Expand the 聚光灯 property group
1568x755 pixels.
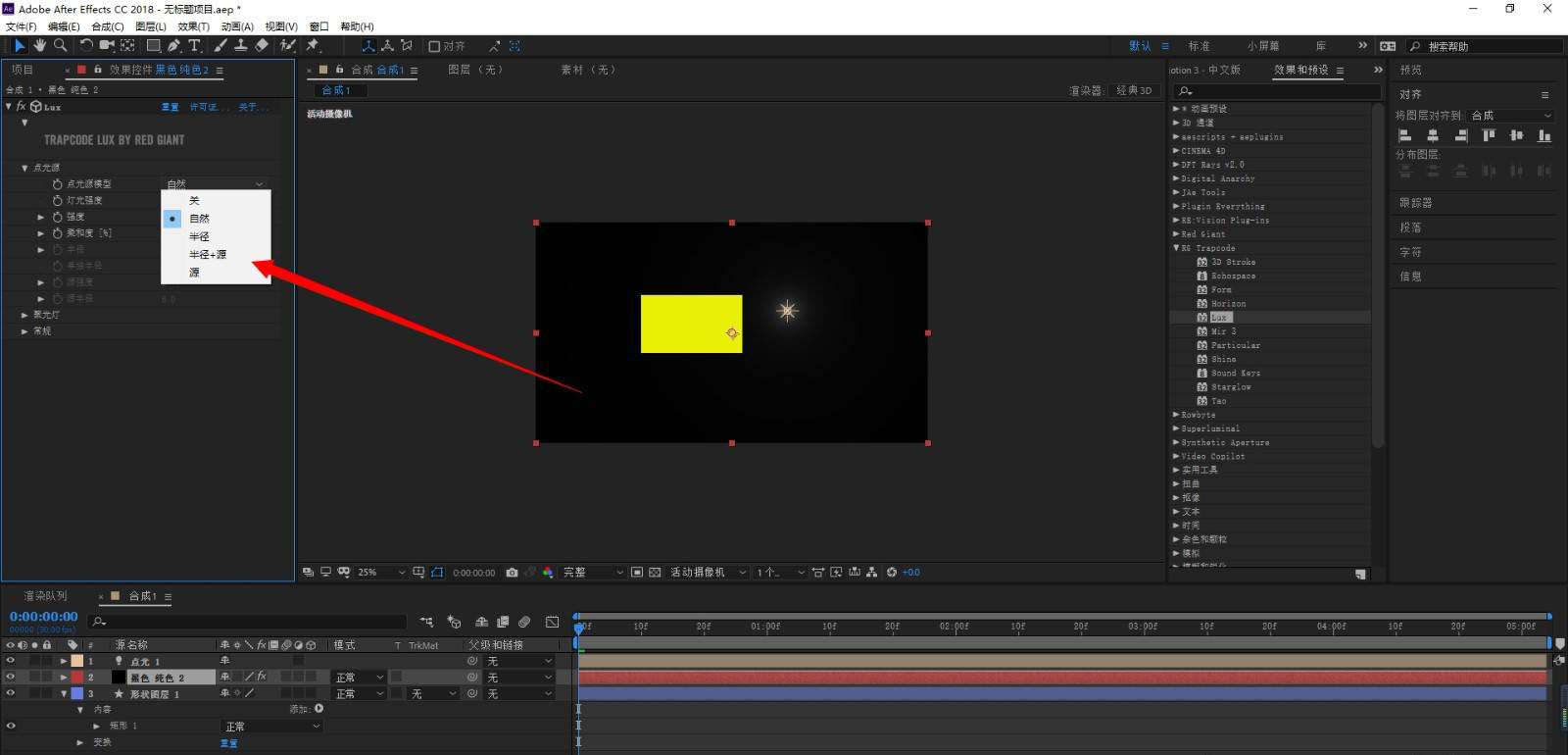coord(24,315)
